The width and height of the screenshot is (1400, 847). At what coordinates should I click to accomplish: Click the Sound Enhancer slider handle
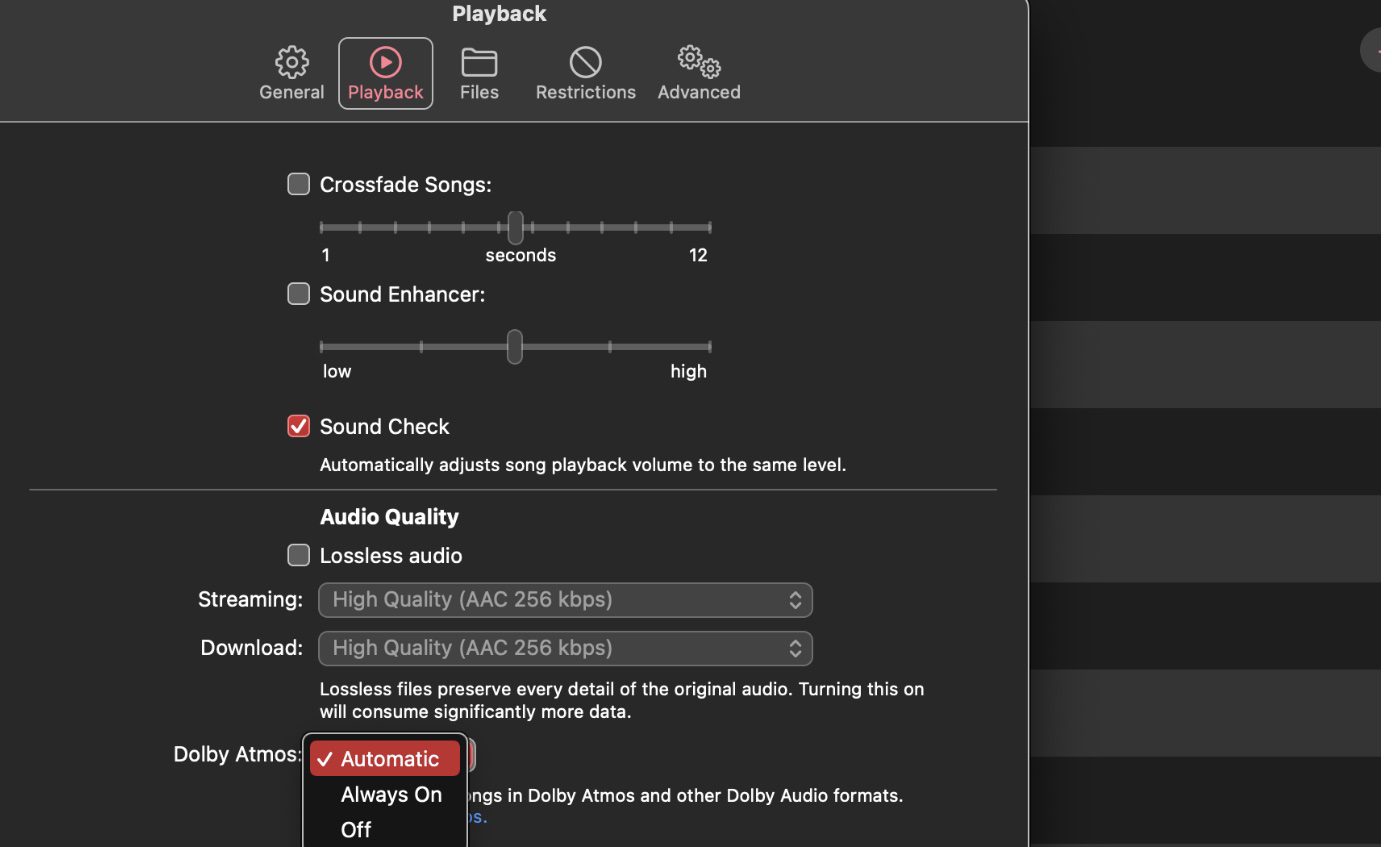(514, 346)
